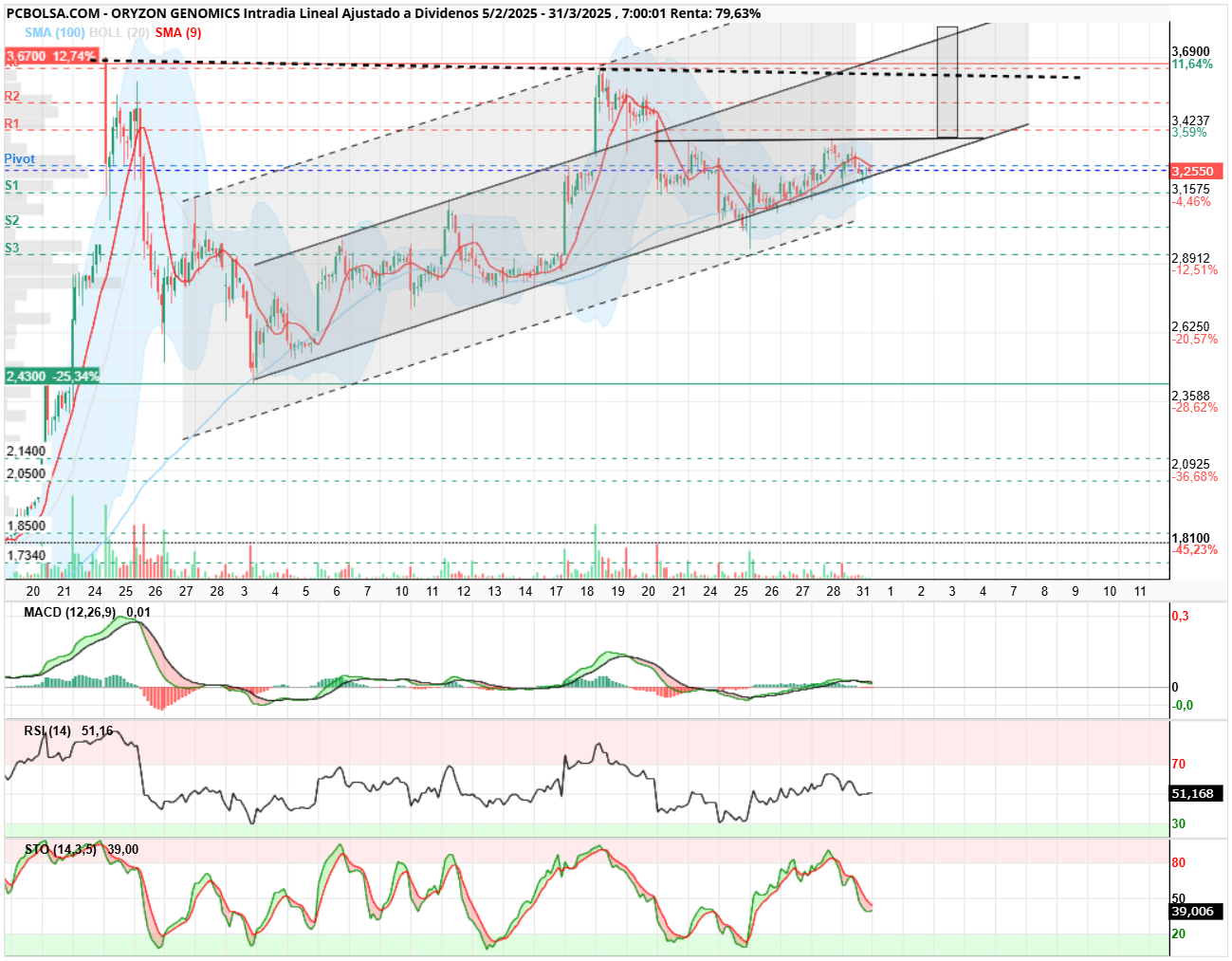This screenshot has height=961, width=1232.
Task: Click the STO (14,3,5) indicator label
Action: tap(61, 850)
